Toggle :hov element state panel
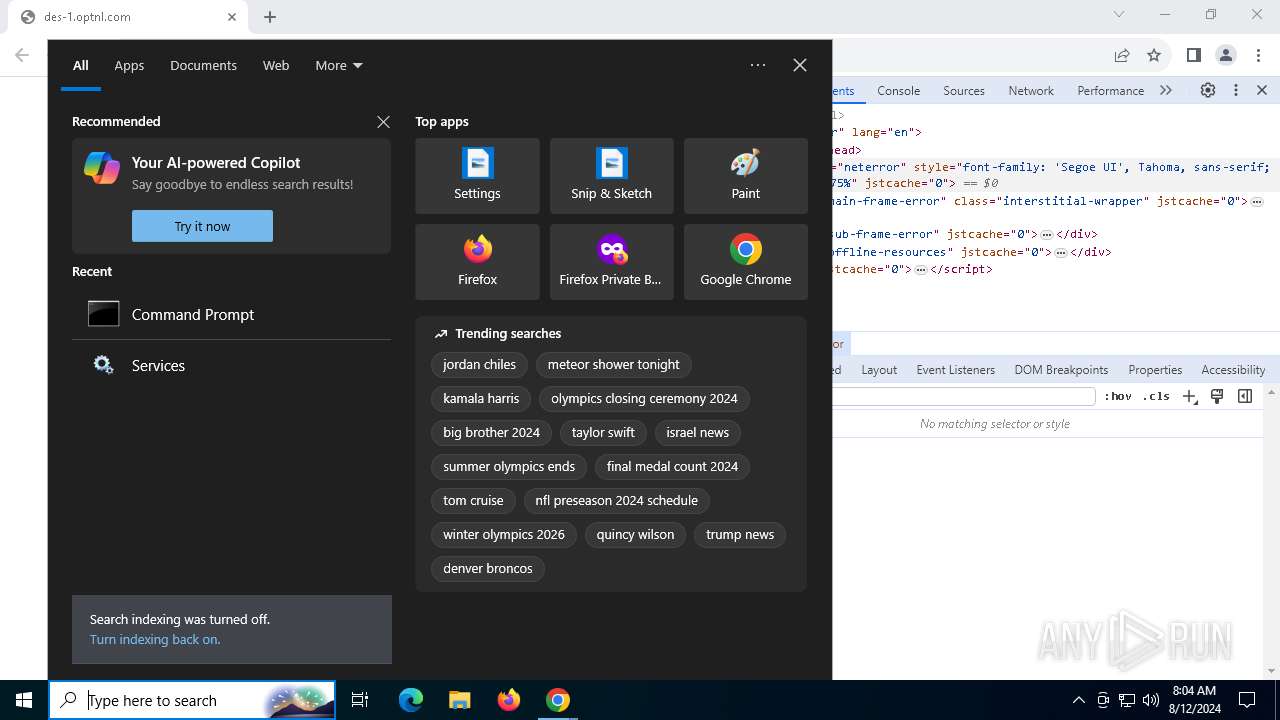The image size is (1280, 720). click(x=1118, y=396)
